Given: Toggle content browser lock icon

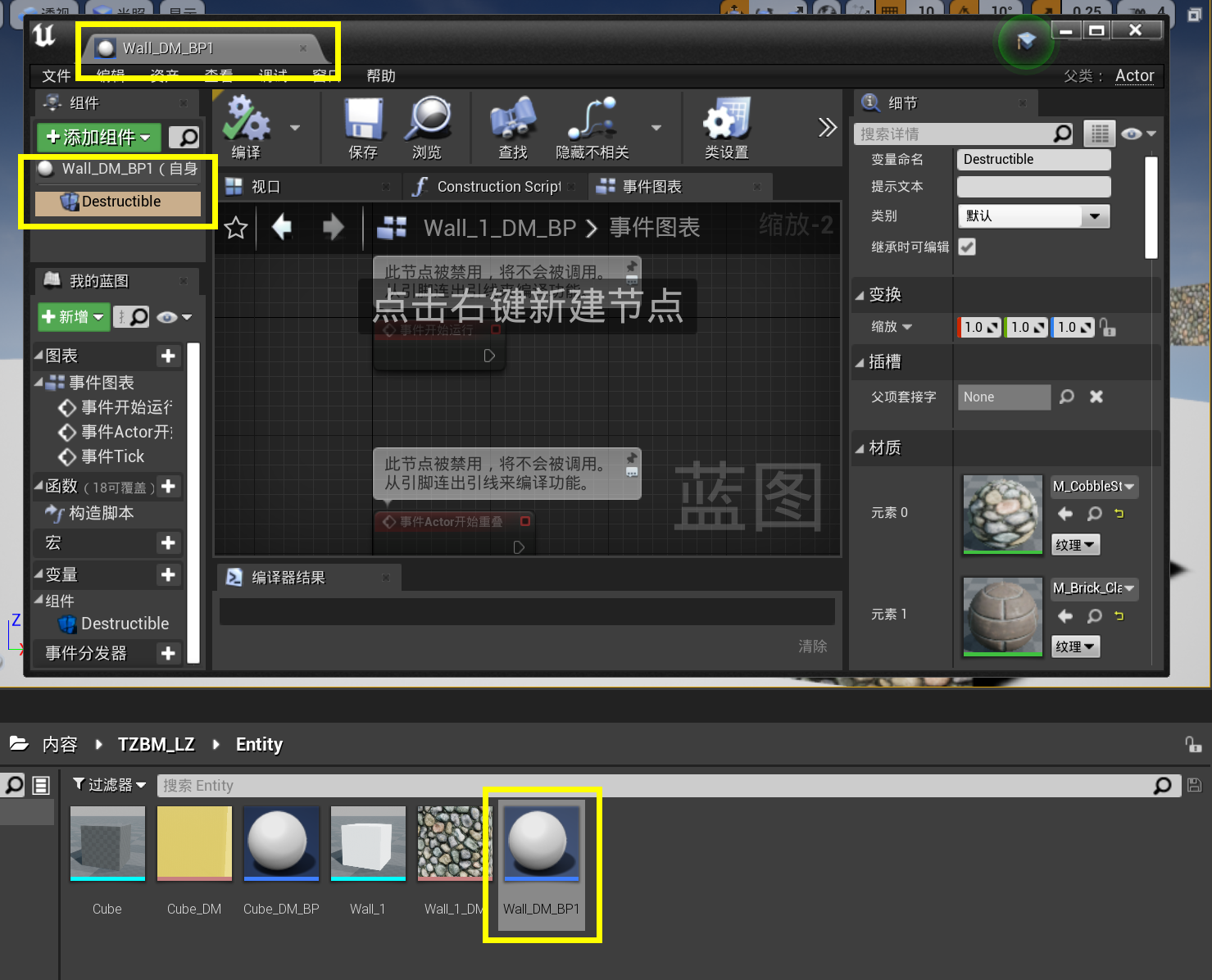Looking at the screenshot, I should coord(1193,744).
